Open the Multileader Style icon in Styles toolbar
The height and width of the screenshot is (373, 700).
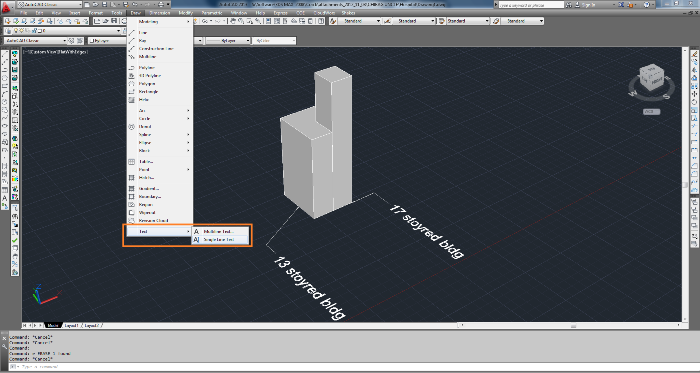click(495, 21)
